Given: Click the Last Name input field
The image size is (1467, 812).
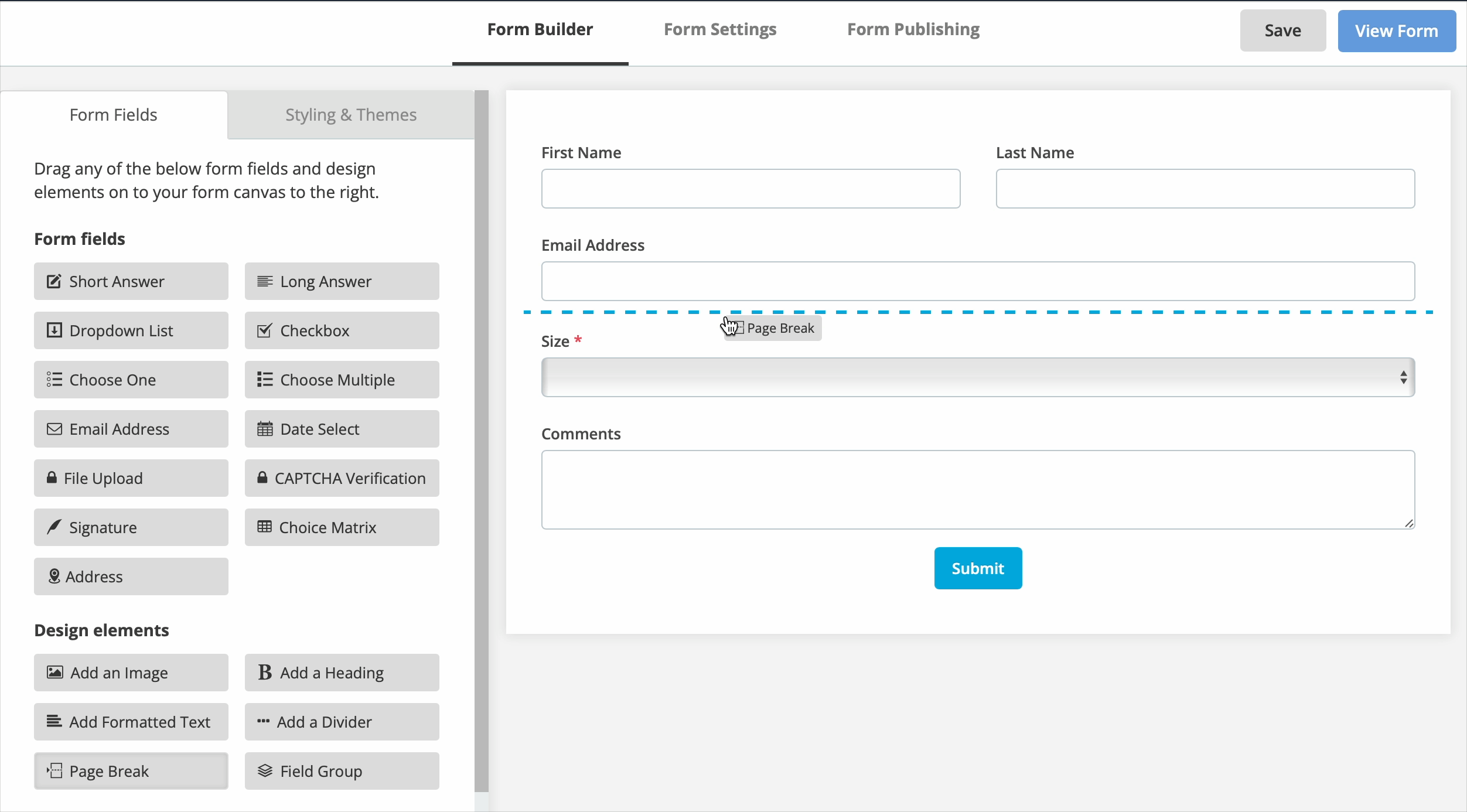Looking at the screenshot, I should [x=1205, y=189].
